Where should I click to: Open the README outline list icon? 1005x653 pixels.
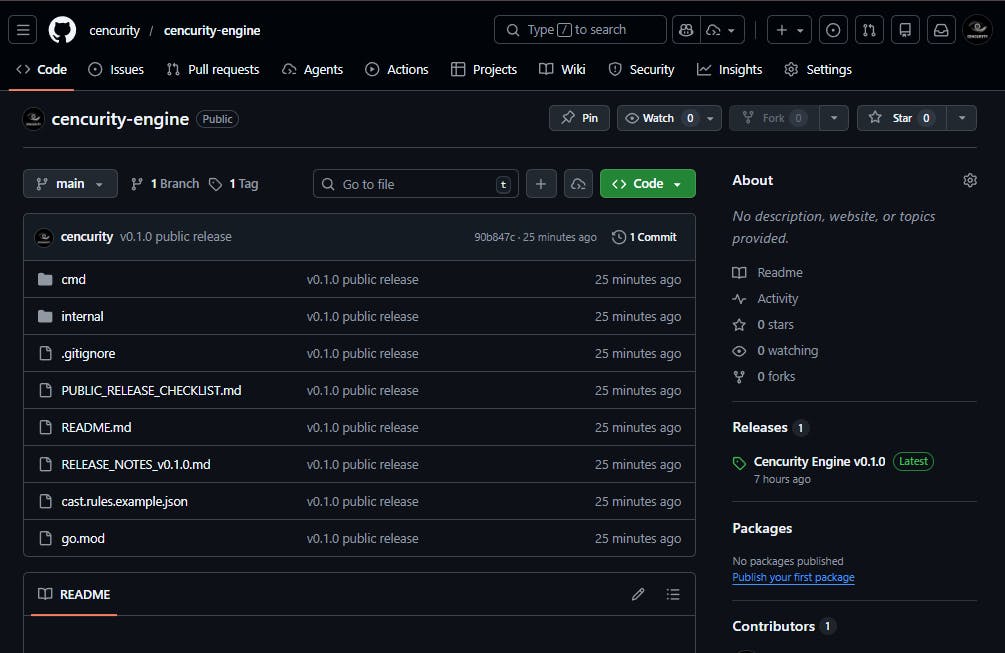click(672, 595)
